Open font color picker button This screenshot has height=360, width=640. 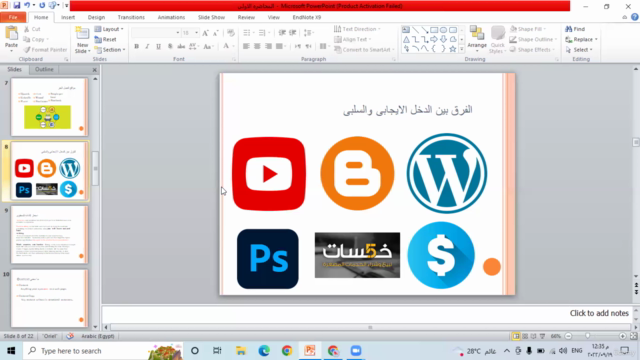click(226, 47)
